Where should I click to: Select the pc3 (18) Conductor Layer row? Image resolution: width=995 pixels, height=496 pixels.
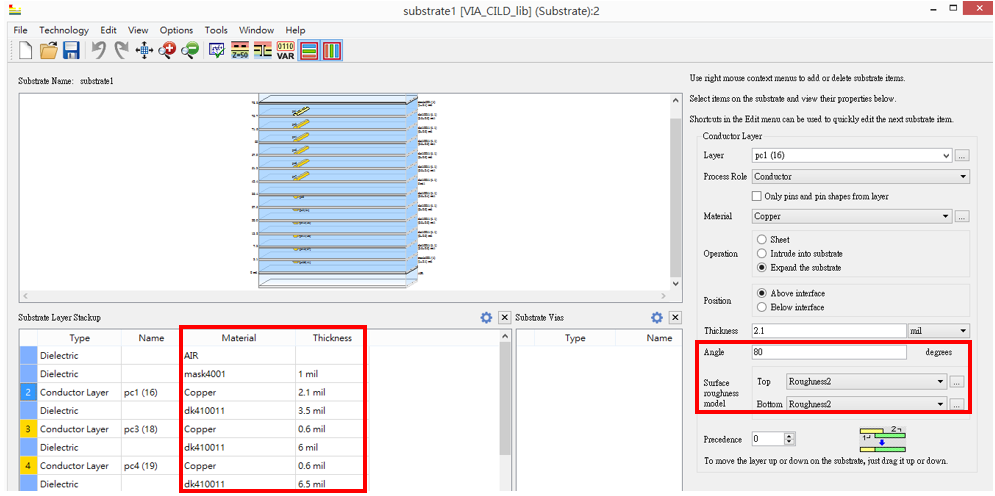click(194, 429)
